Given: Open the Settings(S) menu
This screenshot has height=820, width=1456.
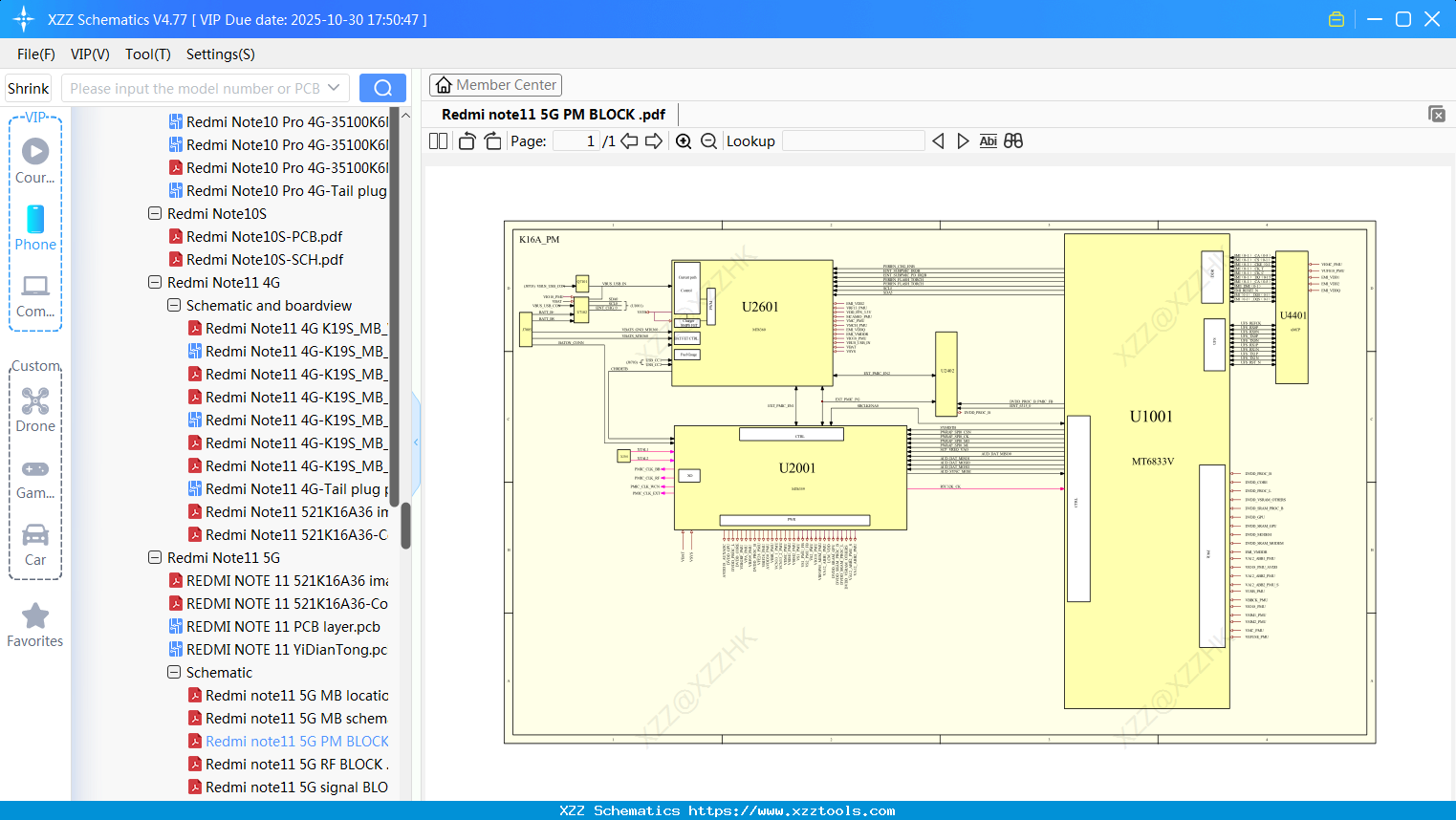Looking at the screenshot, I should tap(220, 54).
